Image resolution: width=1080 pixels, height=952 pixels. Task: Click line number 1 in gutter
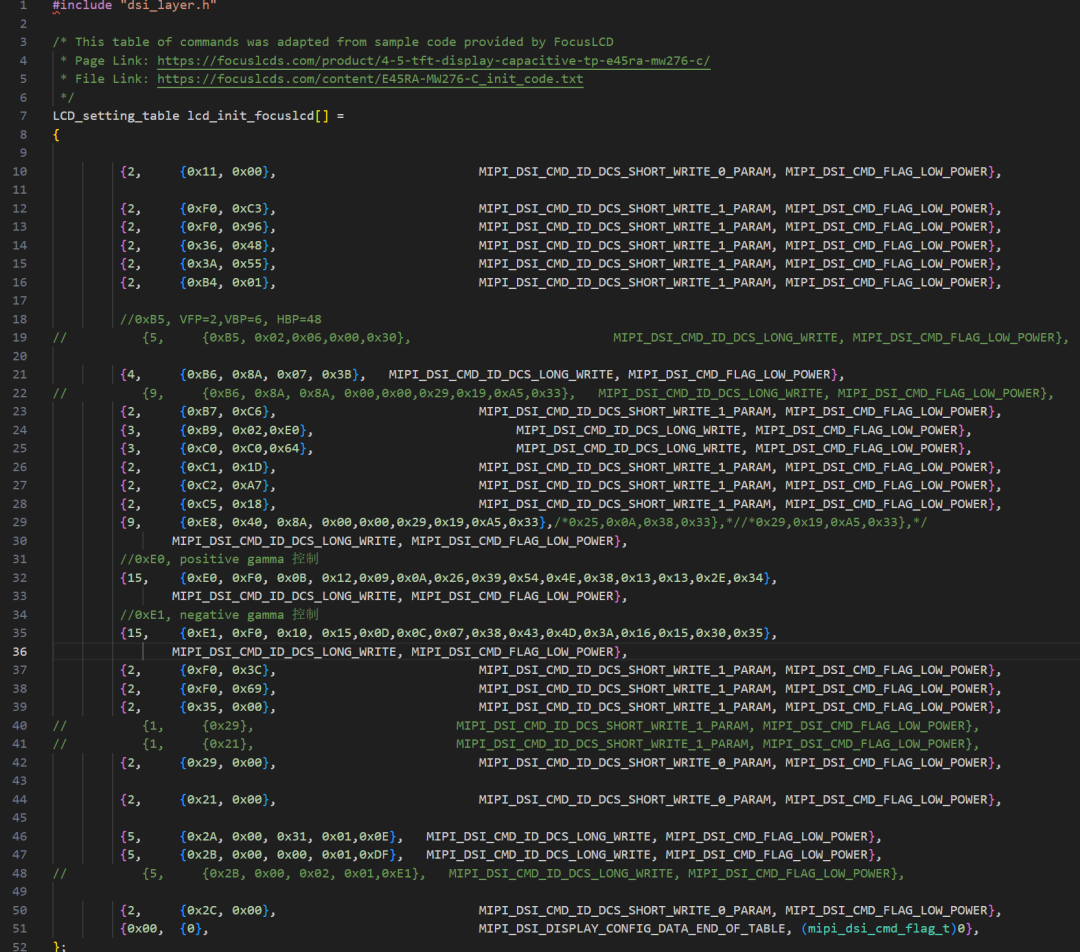point(23,6)
